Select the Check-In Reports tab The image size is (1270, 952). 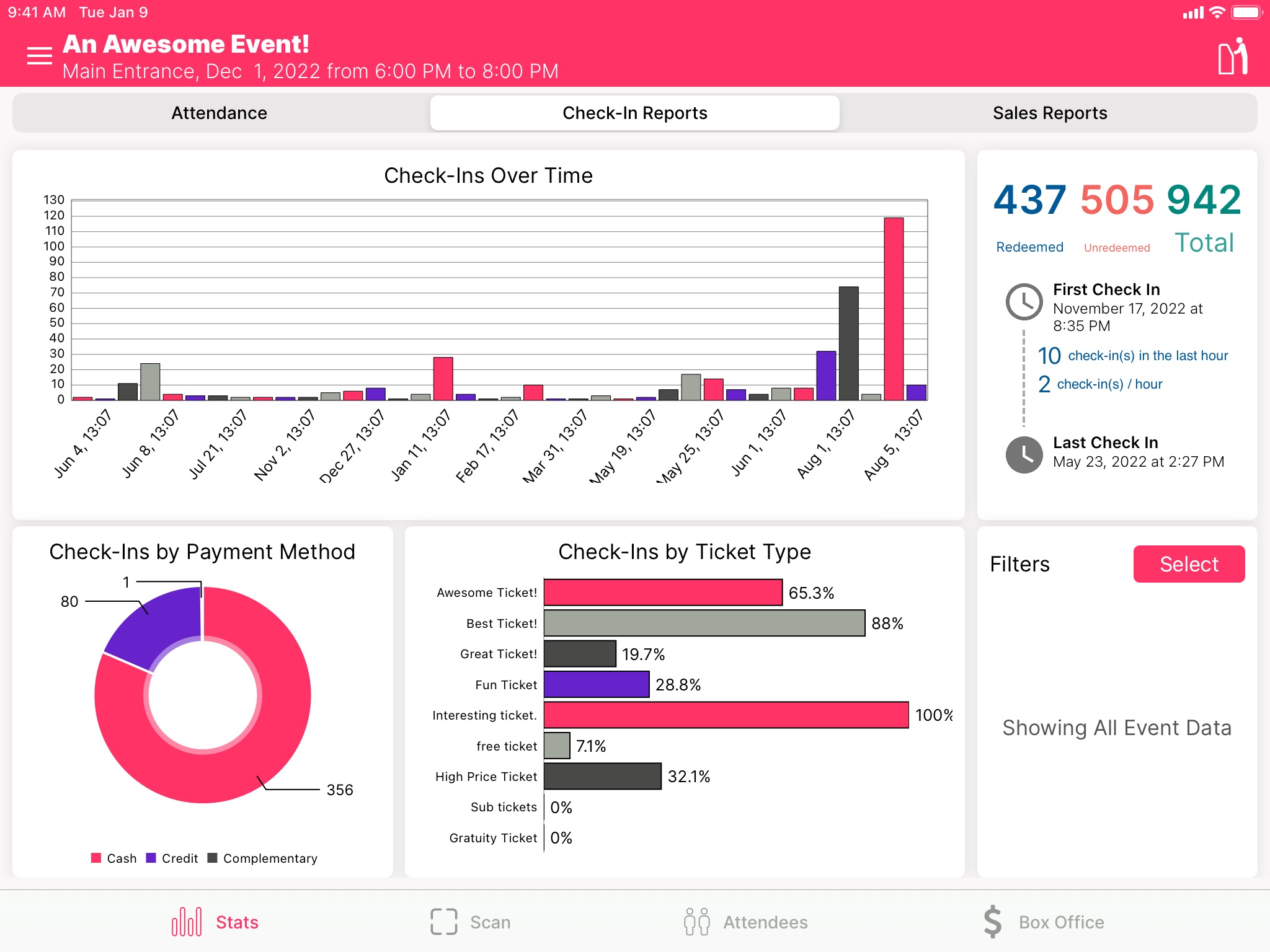tap(635, 113)
